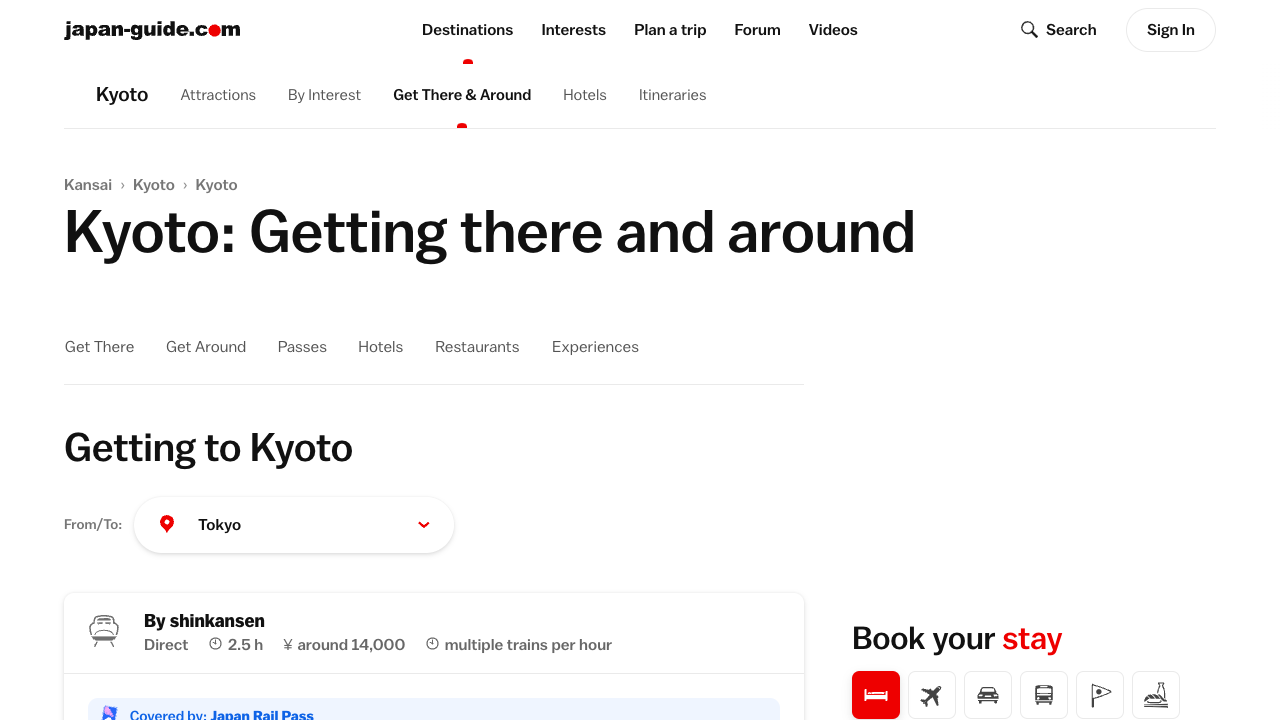
Task: Click the shinkansen train icon
Action: tap(104, 631)
